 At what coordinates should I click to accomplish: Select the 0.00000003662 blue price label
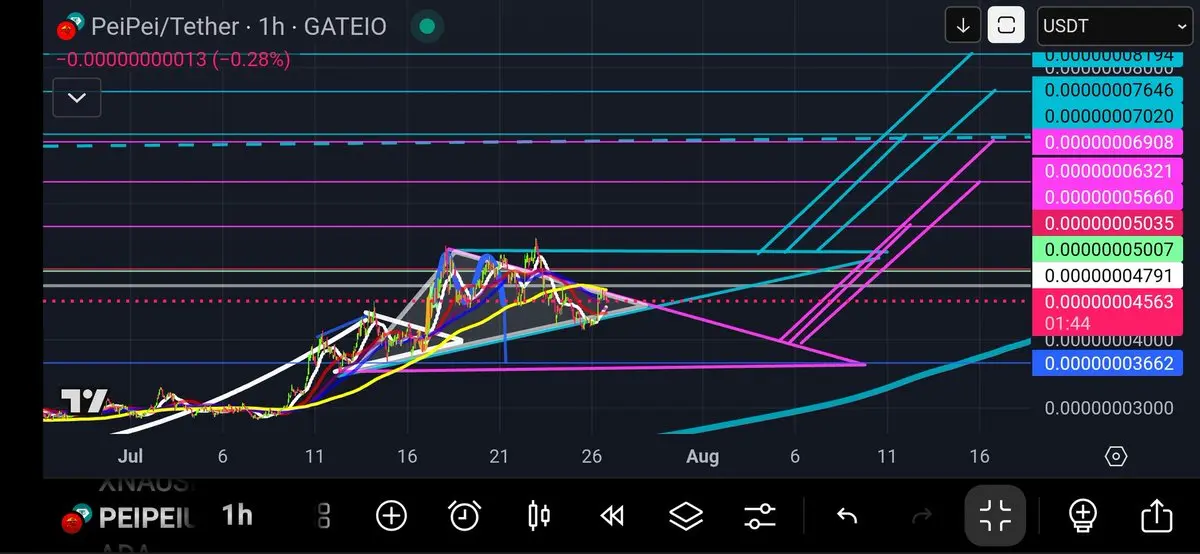1109,363
